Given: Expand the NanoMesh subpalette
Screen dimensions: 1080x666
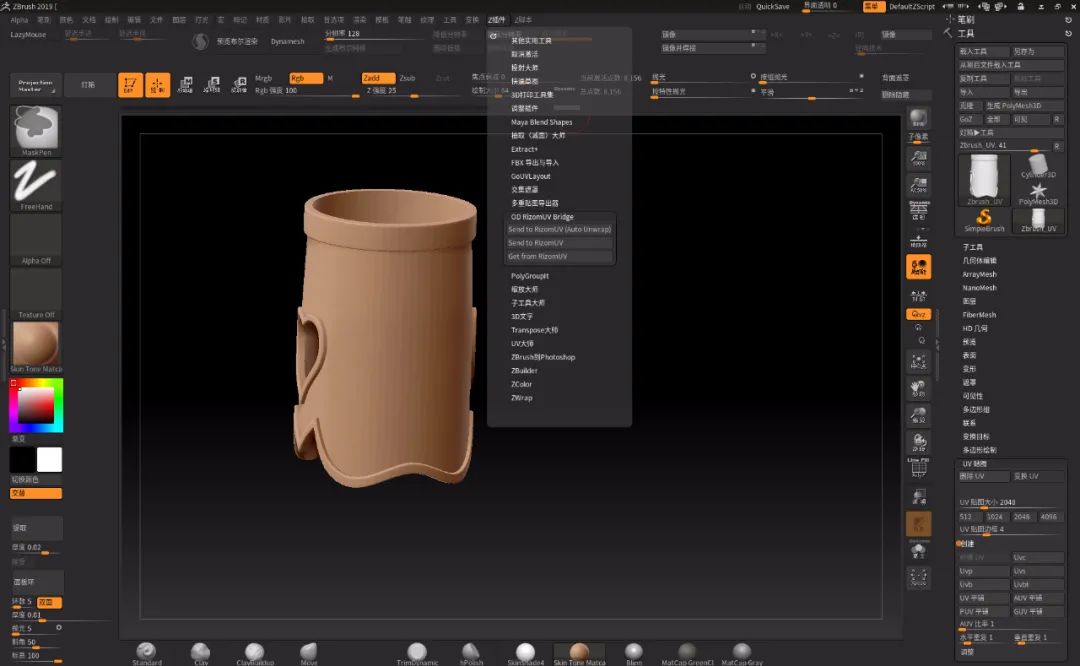Looking at the screenshot, I should [x=979, y=288].
